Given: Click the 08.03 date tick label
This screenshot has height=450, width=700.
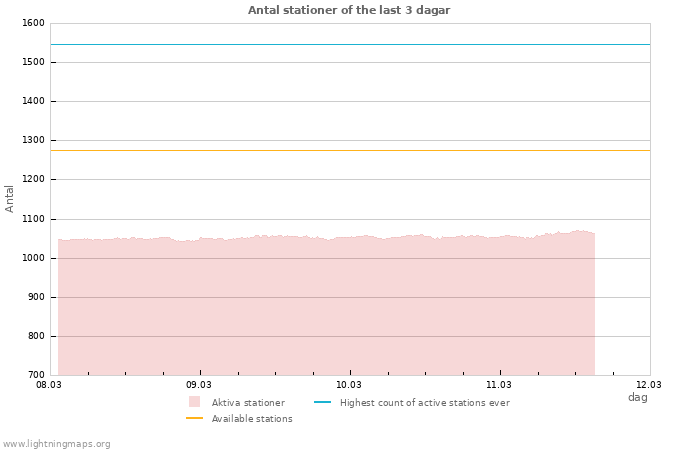Looking at the screenshot, I should click(x=49, y=384).
